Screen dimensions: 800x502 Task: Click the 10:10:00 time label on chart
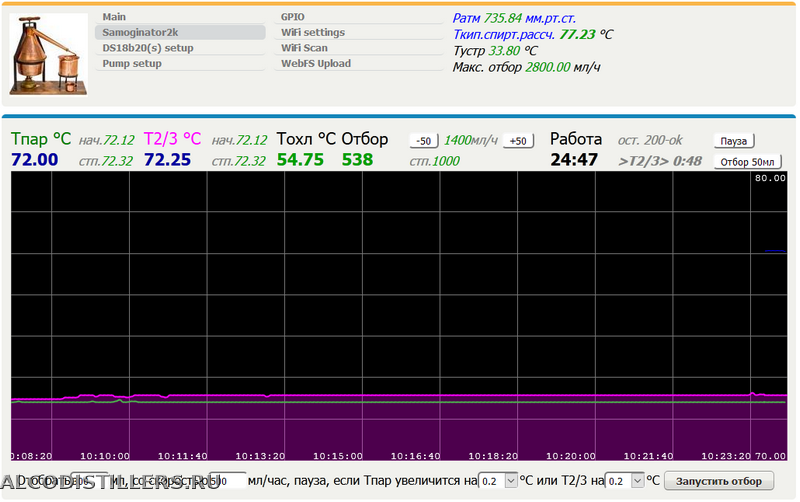point(105,456)
